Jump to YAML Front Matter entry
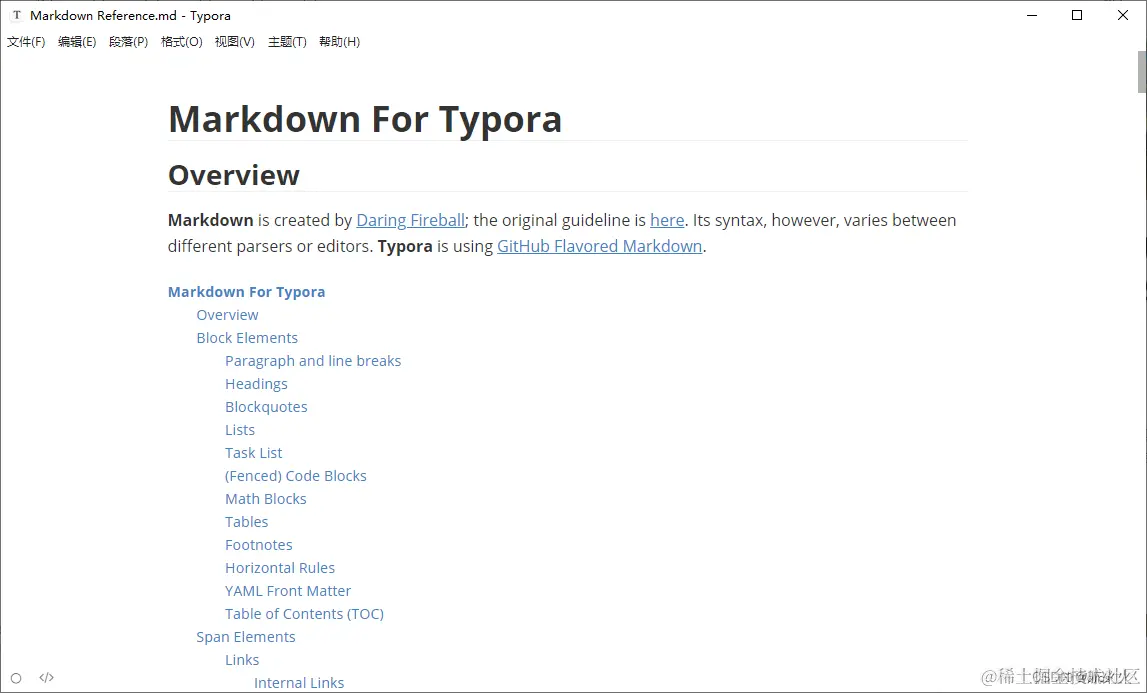The height and width of the screenshot is (693, 1147). click(x=288, y=591)
